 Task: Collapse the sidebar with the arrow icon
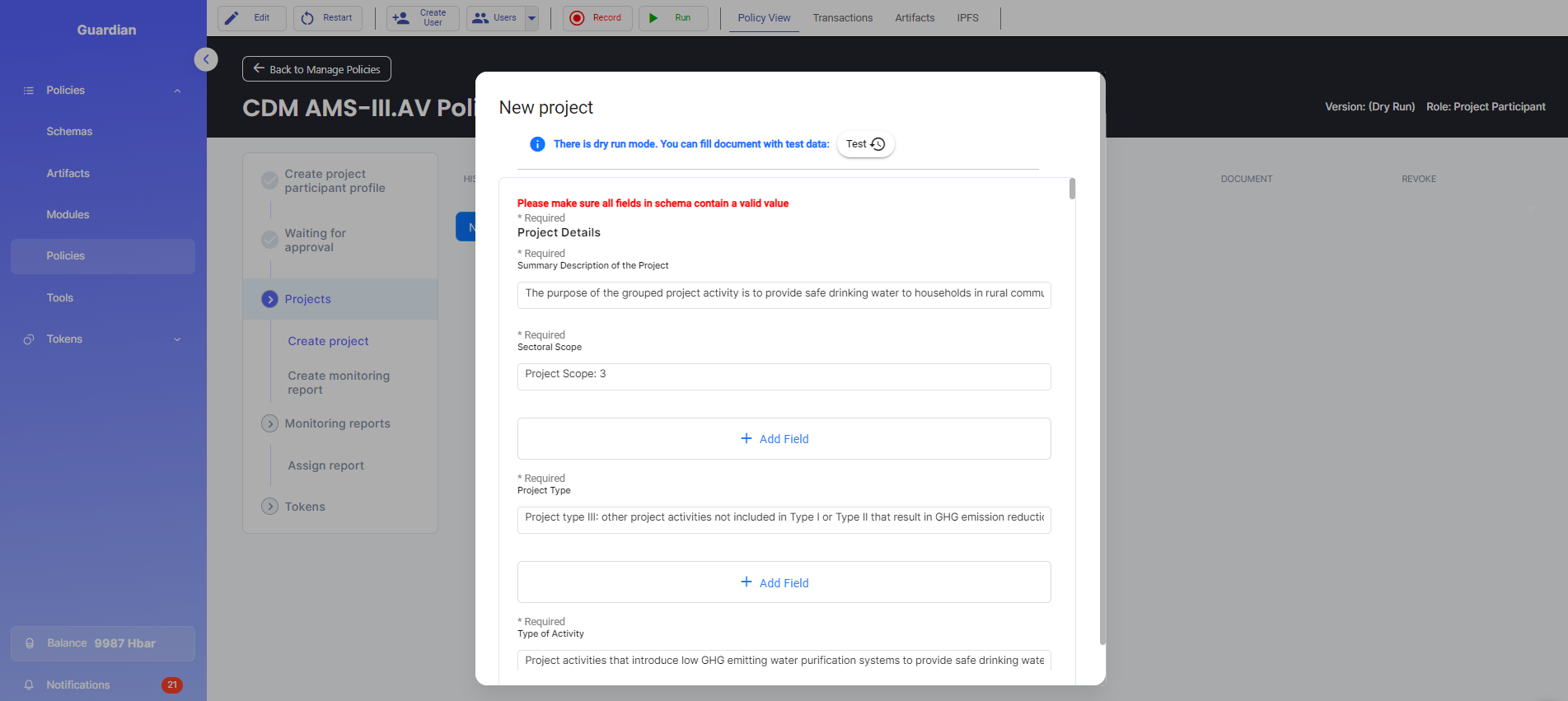(x=206, y=59)
